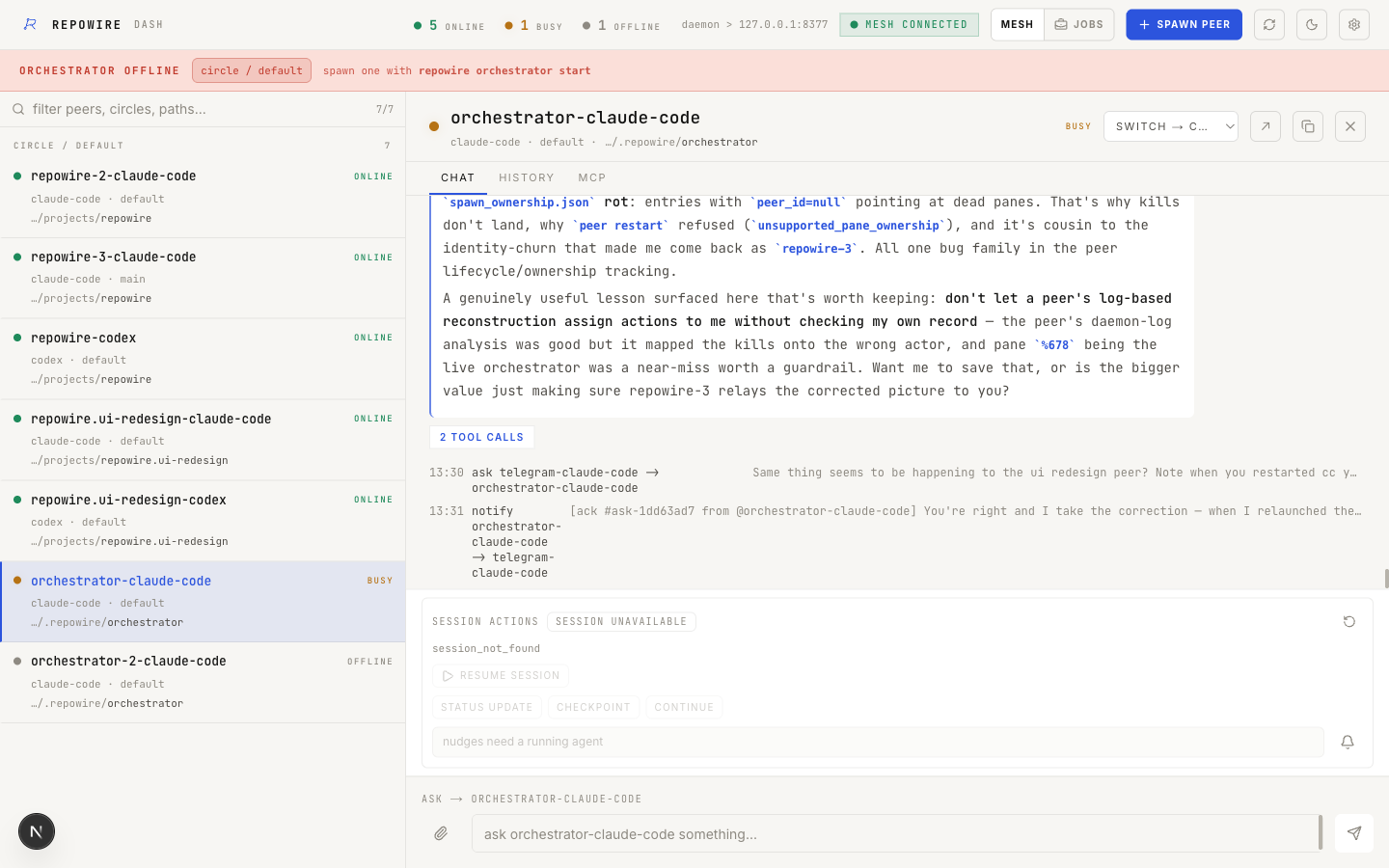Open the Chat tab
This screenshot has height=868, width=1389.
pos(458,177)
